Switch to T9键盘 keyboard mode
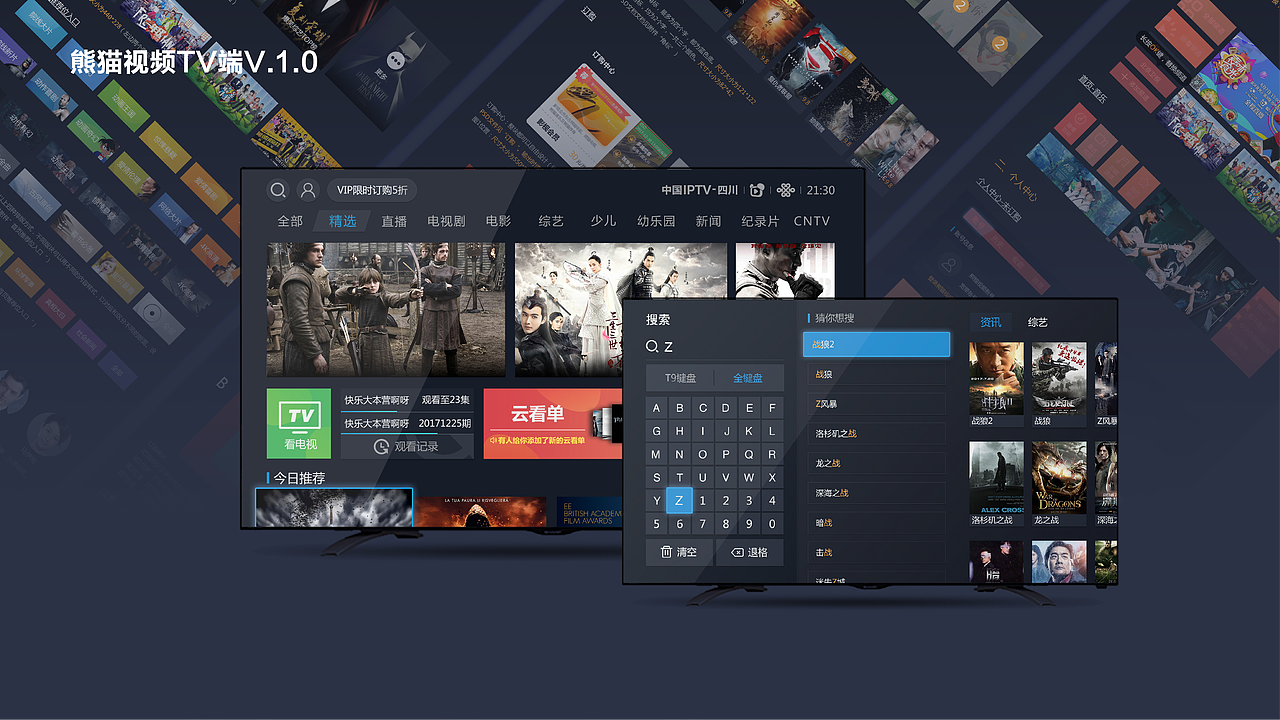This screenshot has height=720, width=1280. [x=680, y=378]
